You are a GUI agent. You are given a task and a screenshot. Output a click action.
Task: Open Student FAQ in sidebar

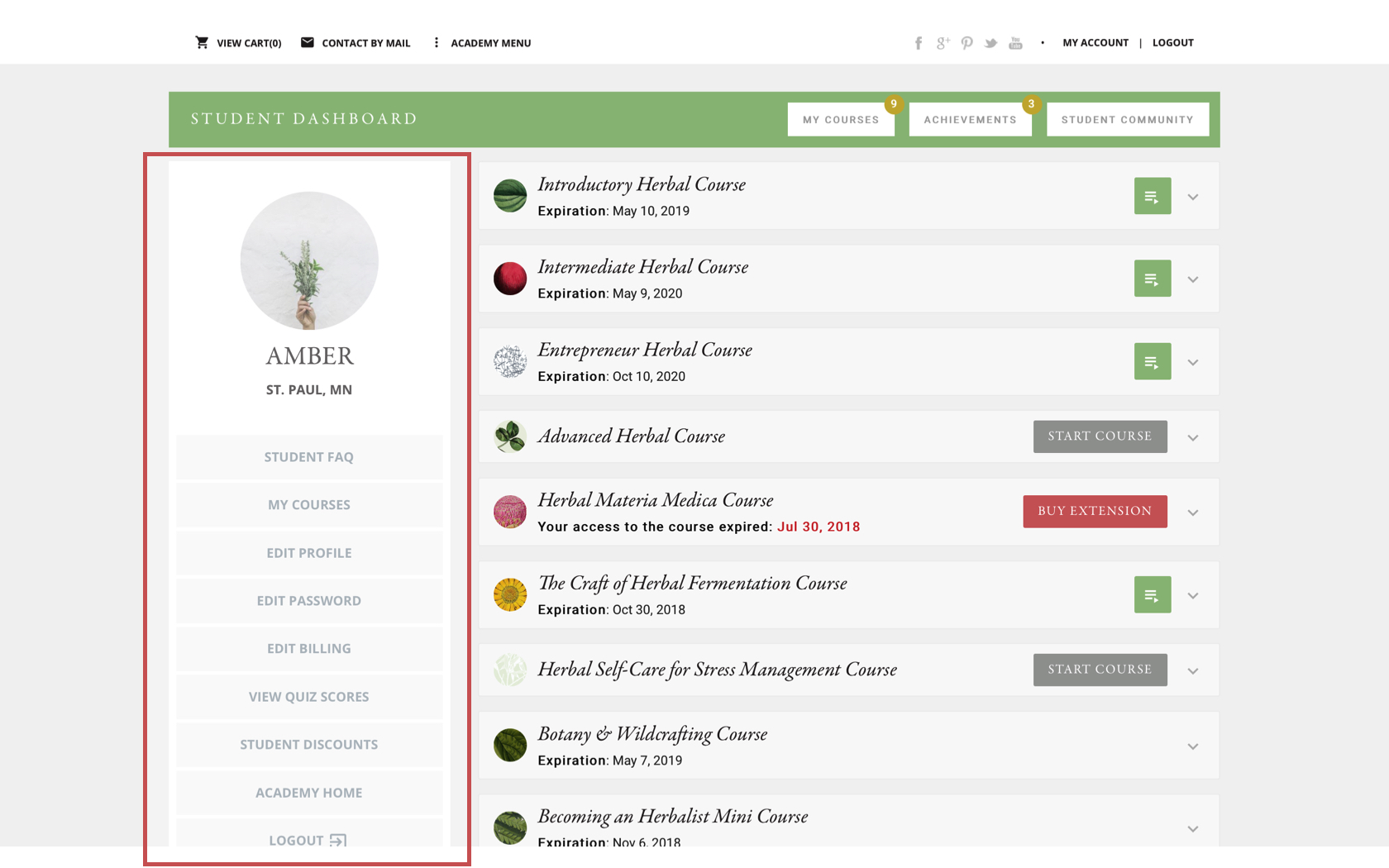pos(309,457)
